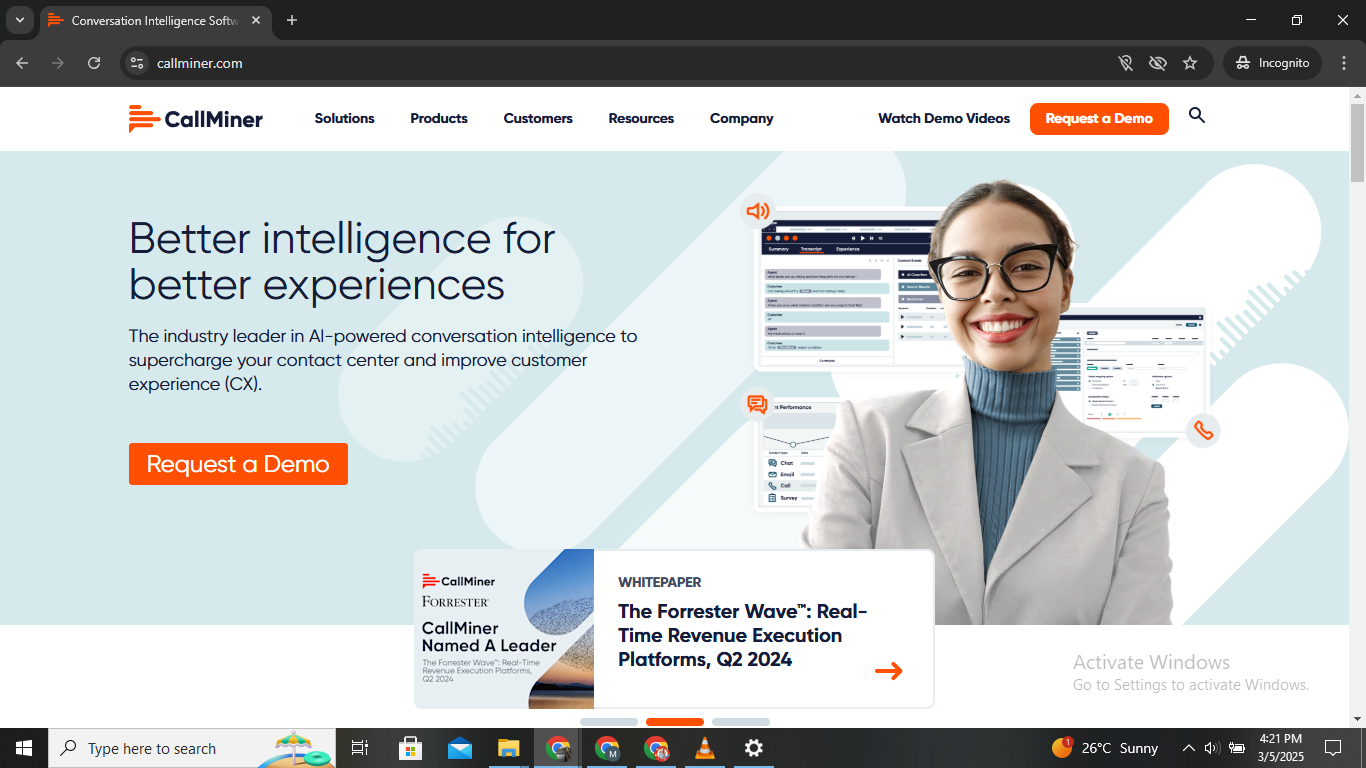Open the Forrester Wave whitepaper title link
1366x768 pixels.
pos(743,635)
